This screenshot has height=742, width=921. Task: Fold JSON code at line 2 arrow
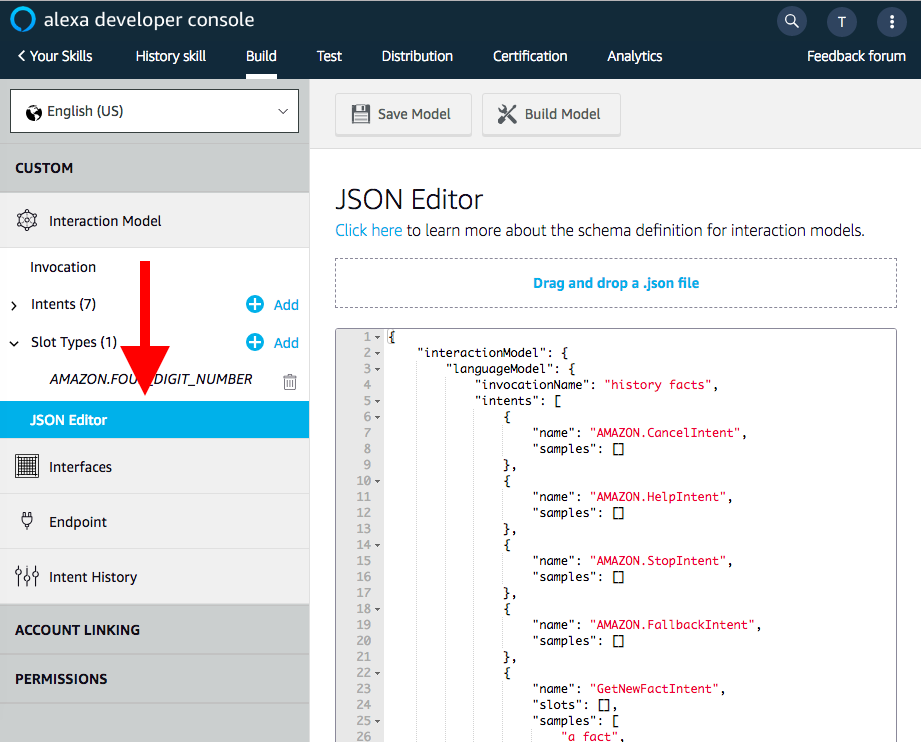(x=378, y=353)
